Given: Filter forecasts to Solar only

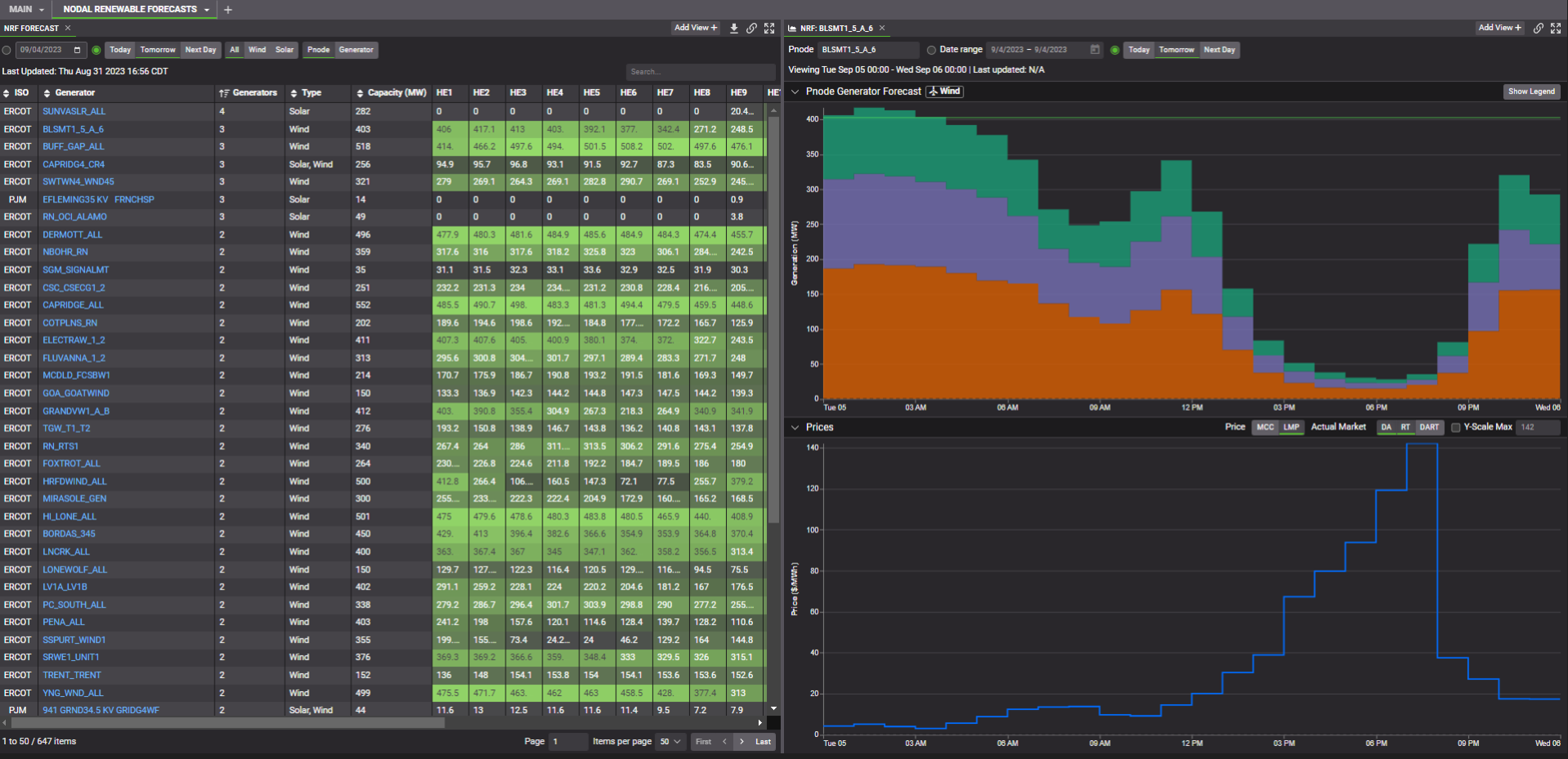Looking at the screenshot, I should coord(284,50).
